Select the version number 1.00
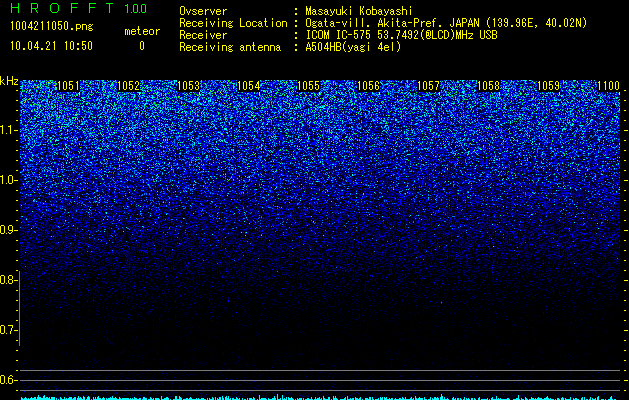629x400 pixels. tap(136, 8)
